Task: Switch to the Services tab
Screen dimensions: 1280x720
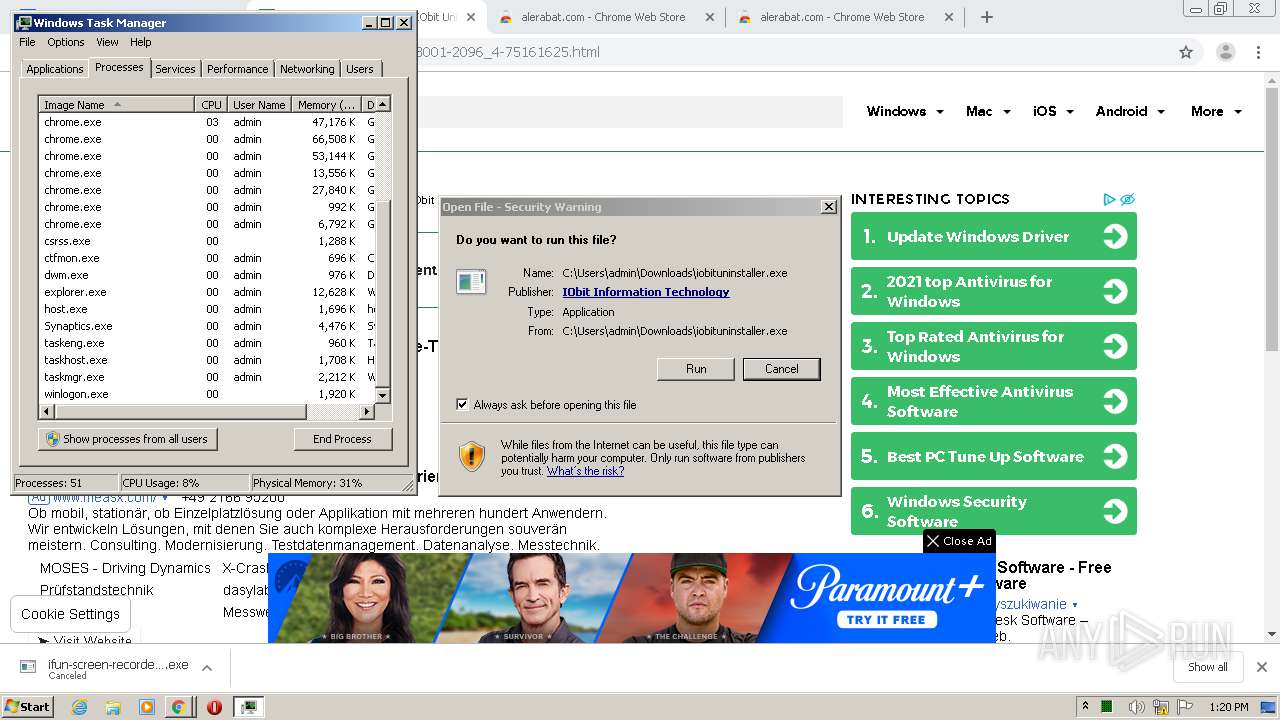Action: tap(175, 69)
